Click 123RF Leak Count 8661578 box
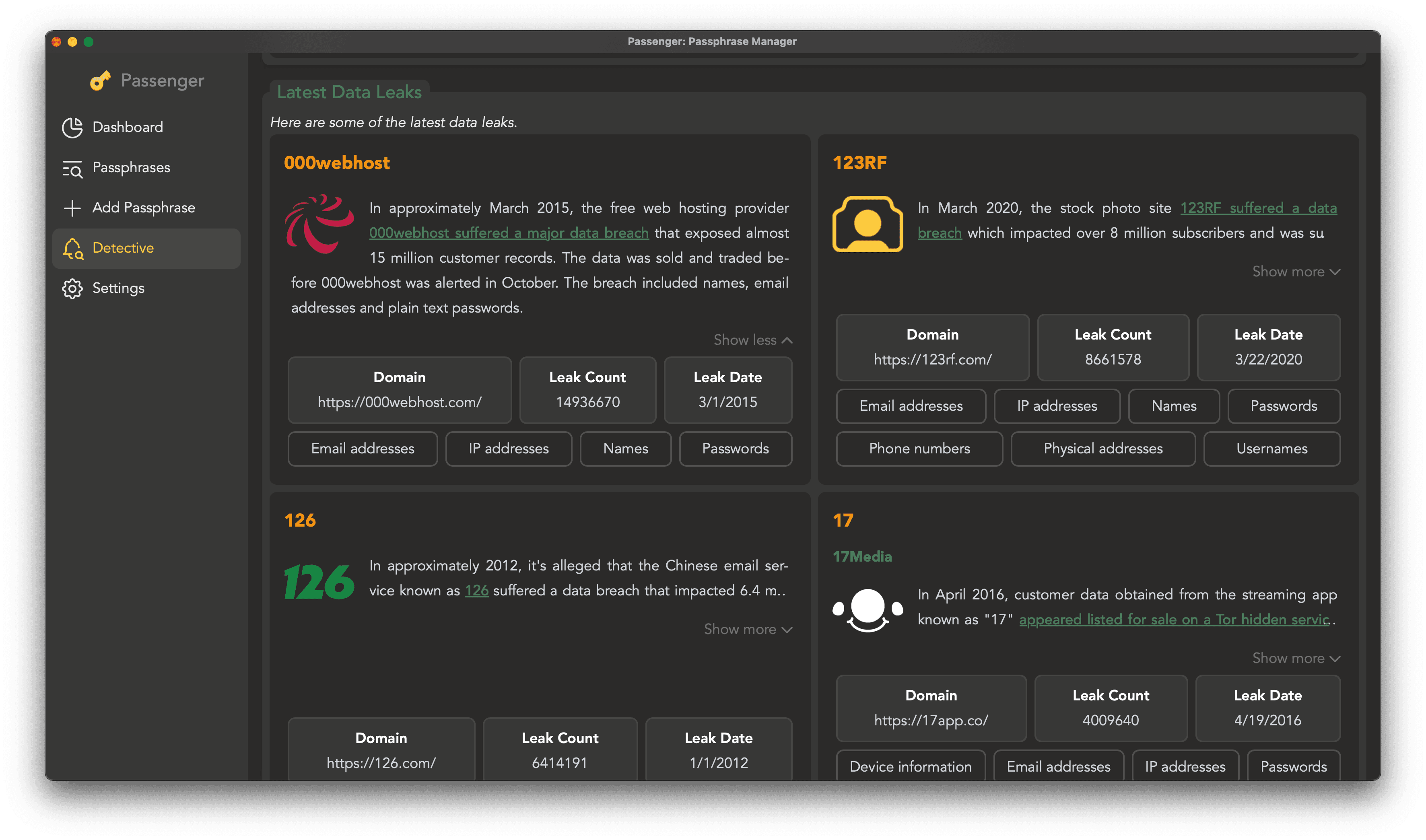The width and height of the screenshot is (1426, 840). [x=1113, y=348]
